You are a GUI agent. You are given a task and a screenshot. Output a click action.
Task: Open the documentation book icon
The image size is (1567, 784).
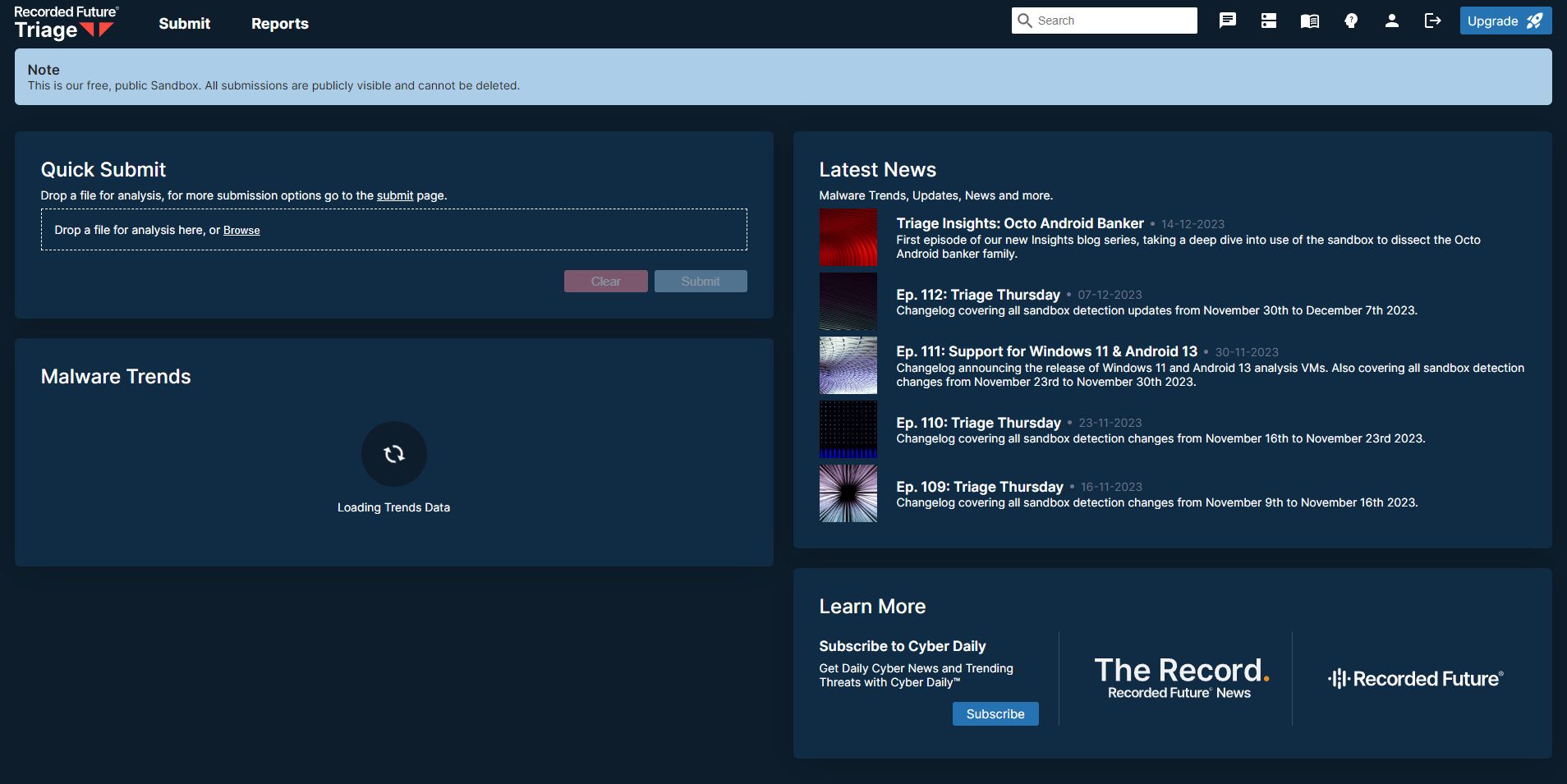1308,21
